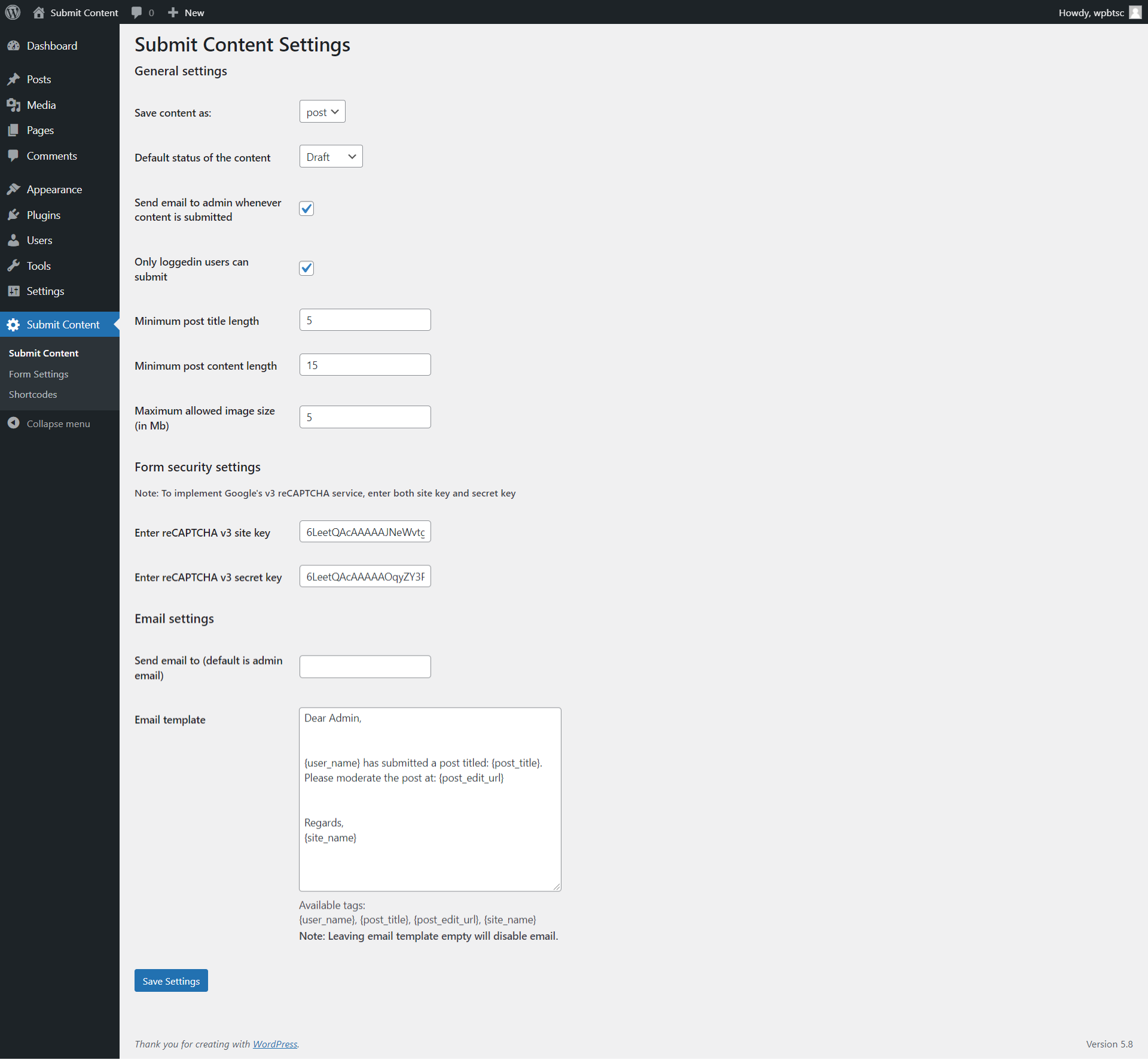The width and height of the screenshot is (1148, 1060).
Task: Open Media library icon in sidebar
Action: pyautogui.click(x=13, y=105)
